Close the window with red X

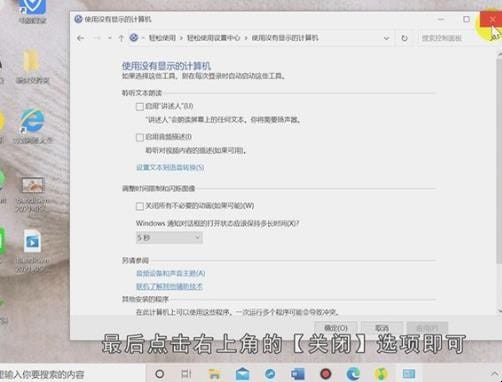492,19
